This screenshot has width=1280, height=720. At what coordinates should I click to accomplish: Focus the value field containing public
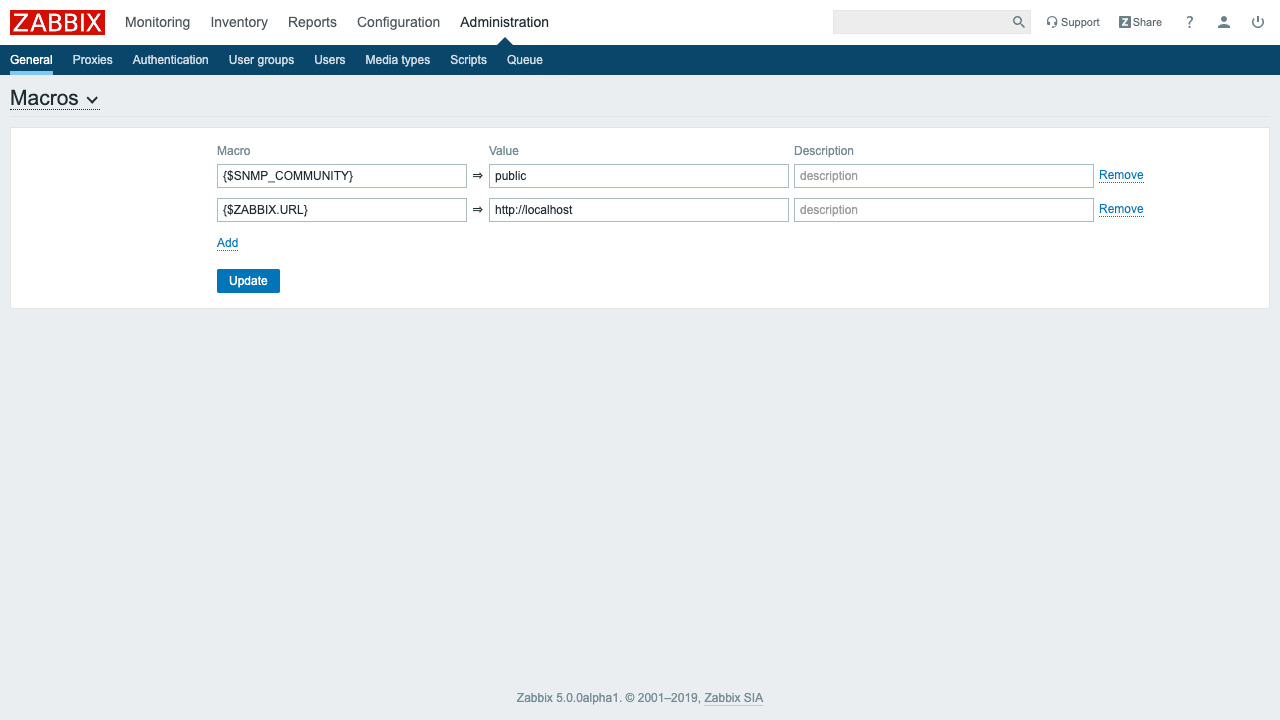coord(638,176)
